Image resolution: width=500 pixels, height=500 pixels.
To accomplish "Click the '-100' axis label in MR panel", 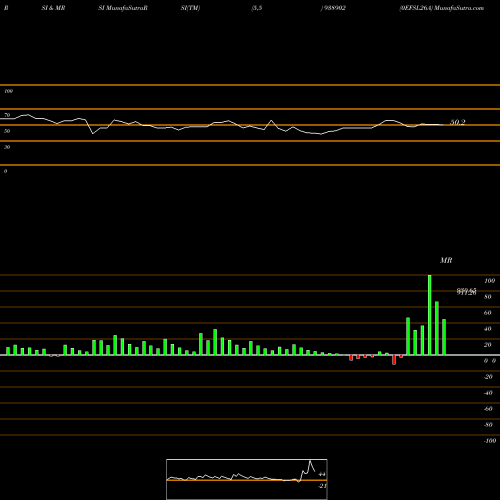I will 490,441.
